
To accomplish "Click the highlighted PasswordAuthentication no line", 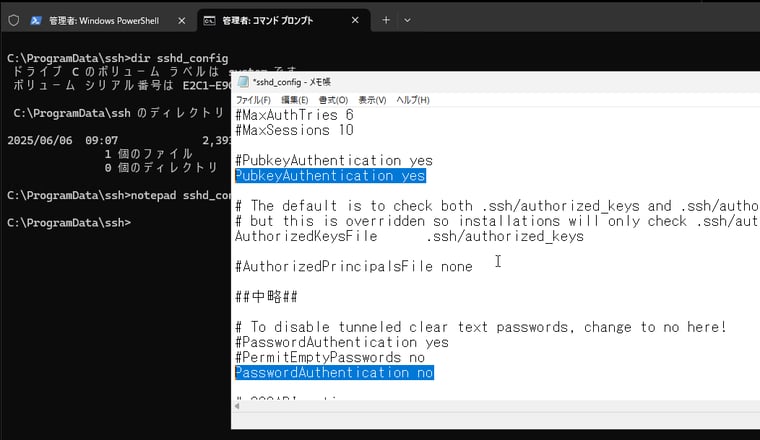I will tap(334, 372).
